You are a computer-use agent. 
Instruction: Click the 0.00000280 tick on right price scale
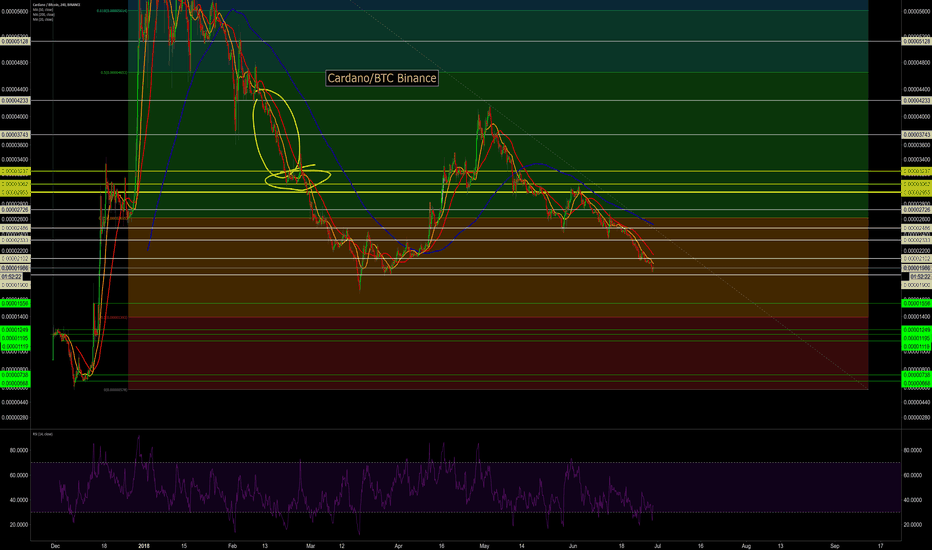coord(917,418)
